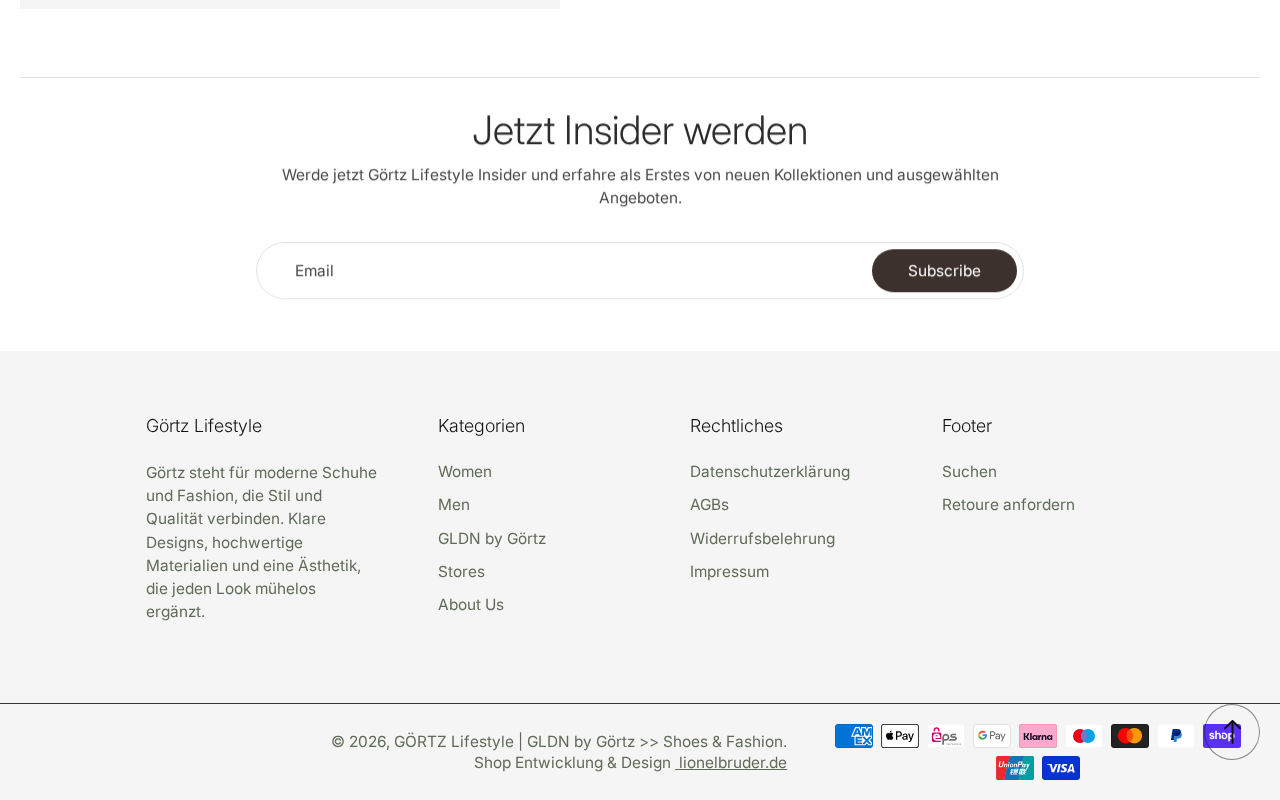View the Widerrufsbelehrung link
Image resolution: width=1280 pixels, height=800 pixels.
[x=762, y=539]
